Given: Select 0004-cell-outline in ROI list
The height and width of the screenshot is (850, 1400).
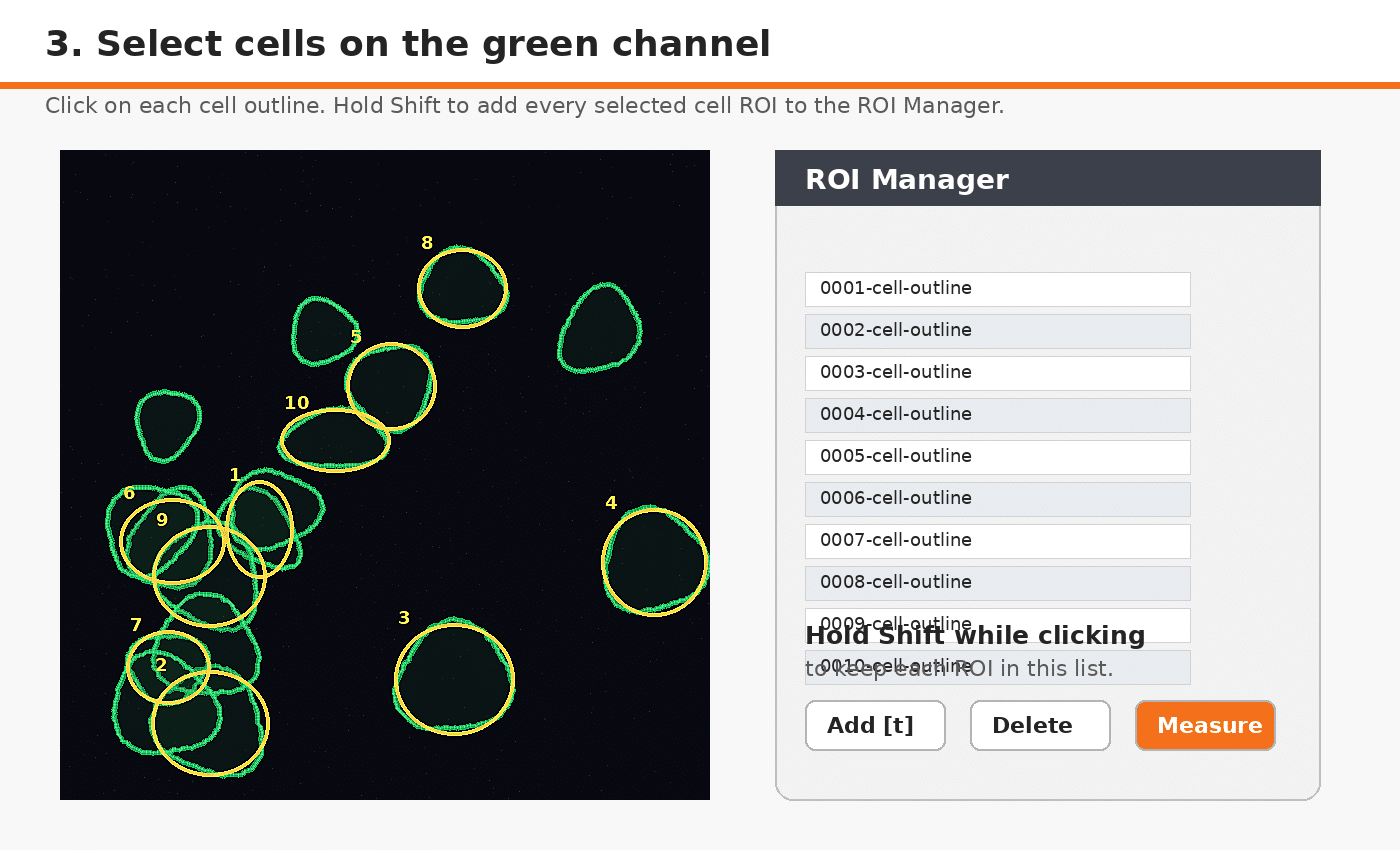Looking at the screenshot, I should [x=997, y=415].
